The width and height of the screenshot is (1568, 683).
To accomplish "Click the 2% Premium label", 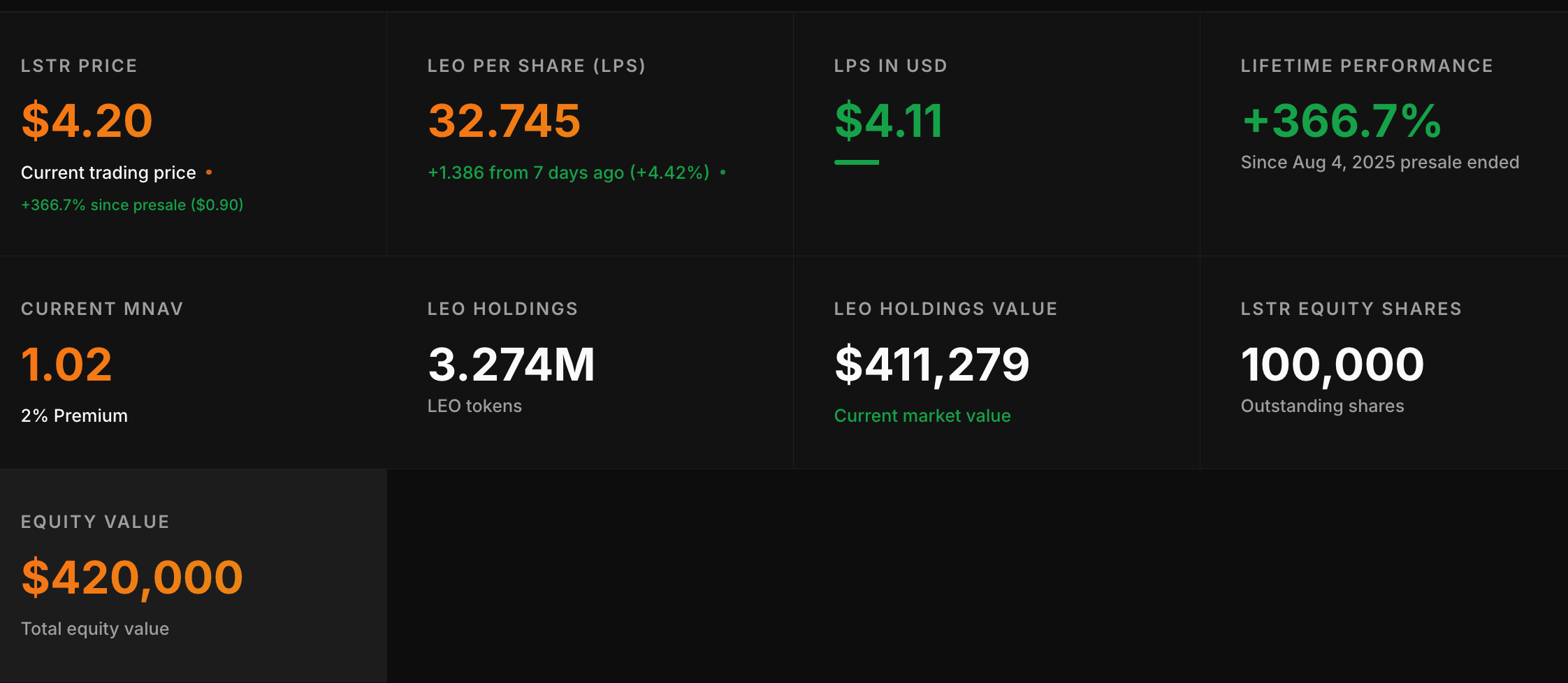I will (x=74, y=416).
